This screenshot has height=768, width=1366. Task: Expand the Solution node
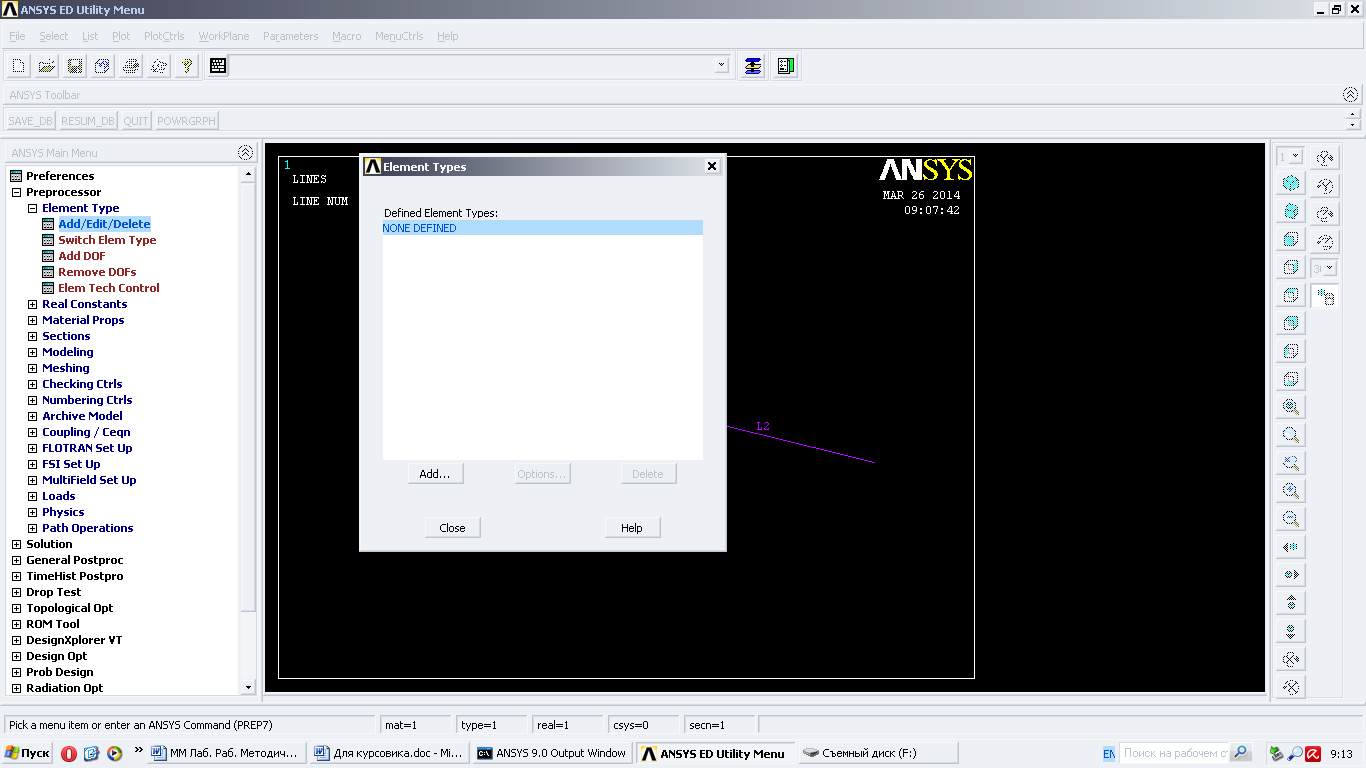coord(16,544)
